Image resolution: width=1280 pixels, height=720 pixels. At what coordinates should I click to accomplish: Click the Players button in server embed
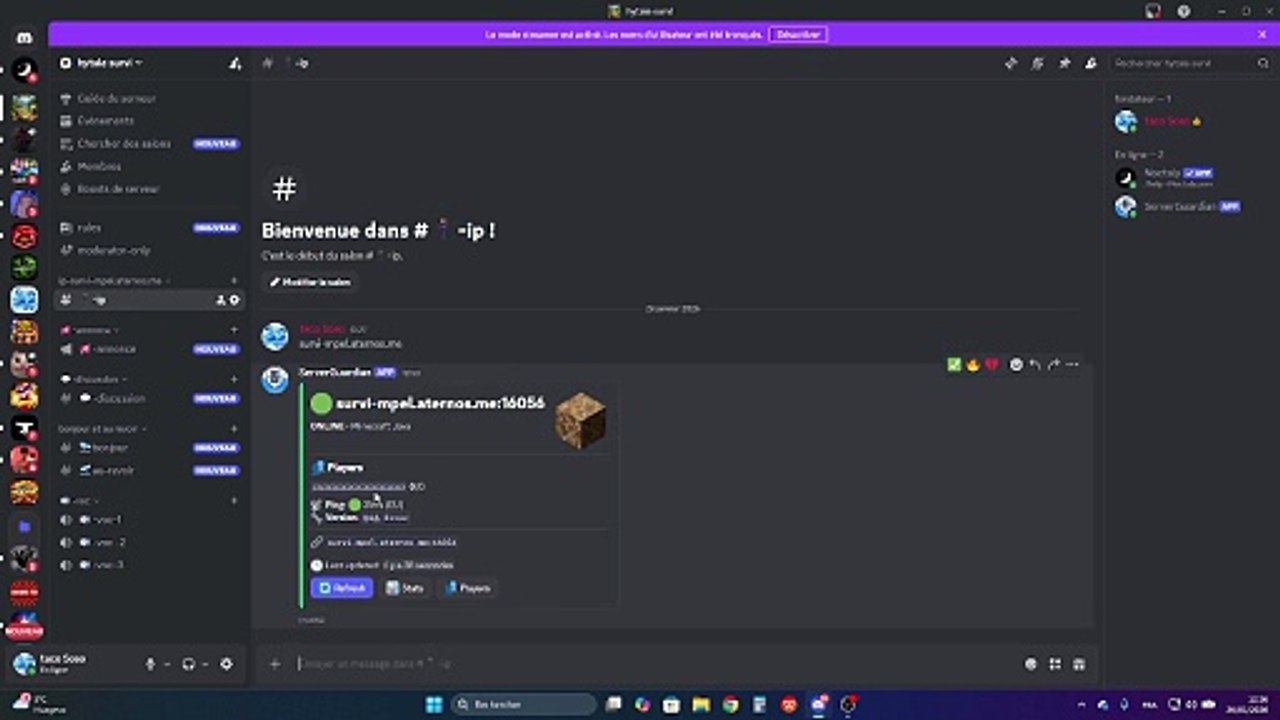click(x=468, y=588)
